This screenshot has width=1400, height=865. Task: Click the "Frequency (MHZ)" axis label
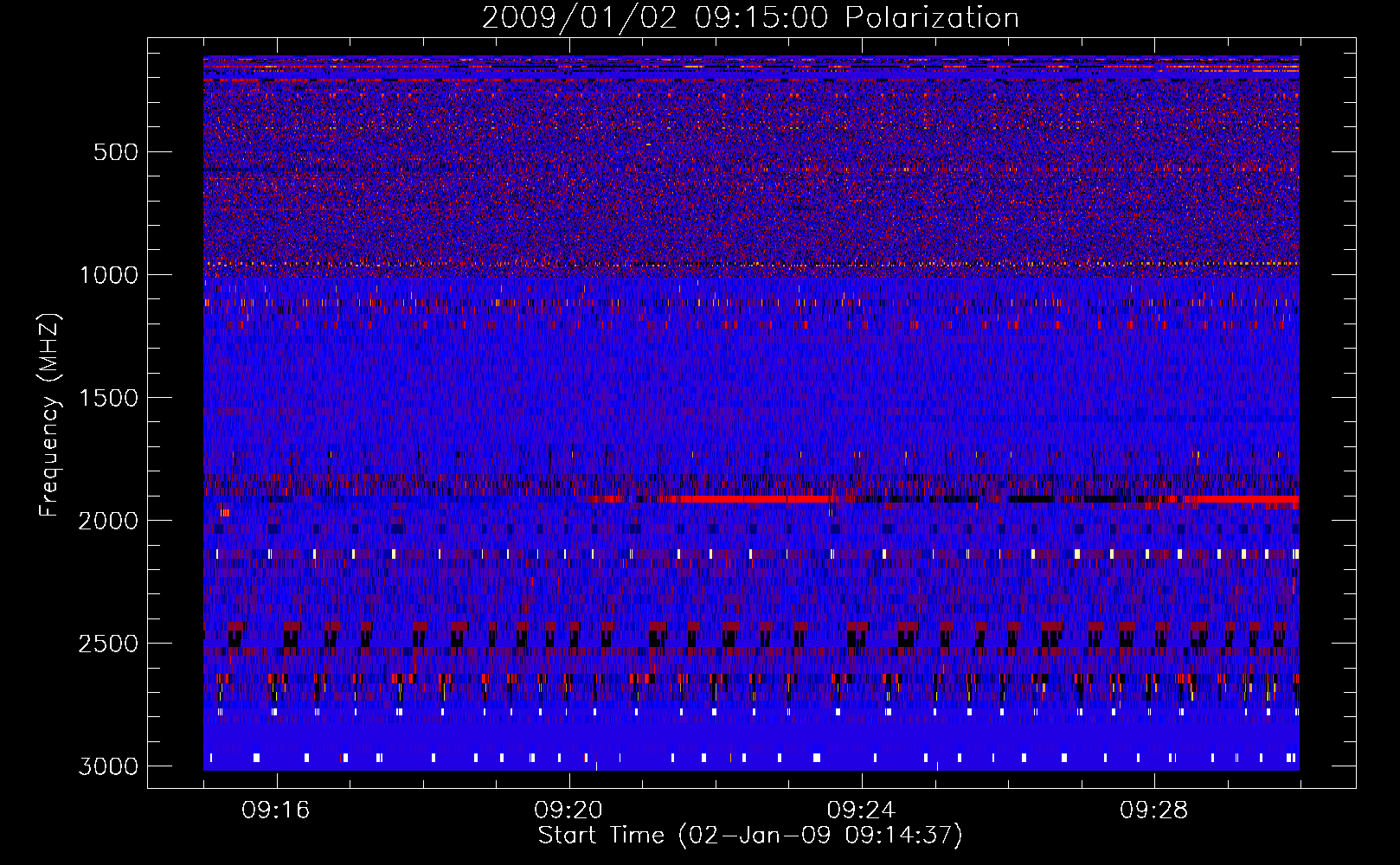tap(50, 415)
